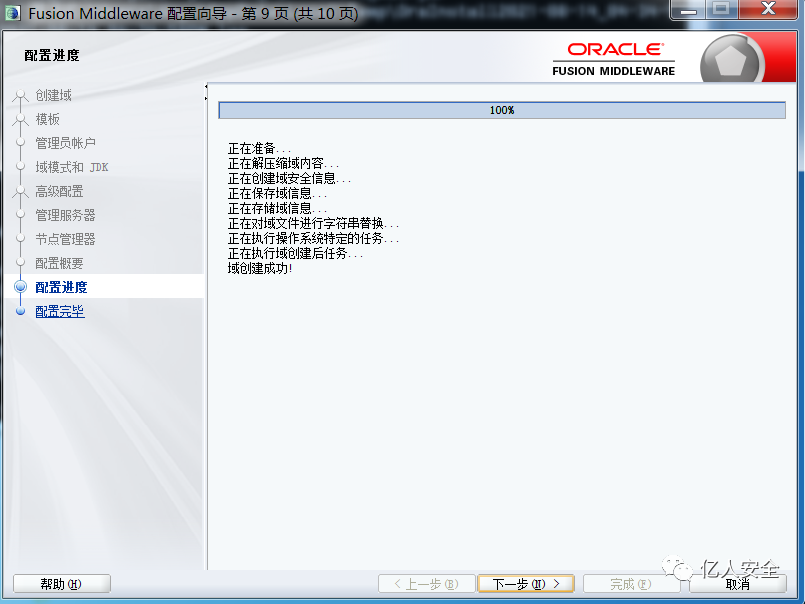The width and height of the screenshot is (805, 604).
Task: Click the step node icon beside 创建域
Action: click(20, 96)
